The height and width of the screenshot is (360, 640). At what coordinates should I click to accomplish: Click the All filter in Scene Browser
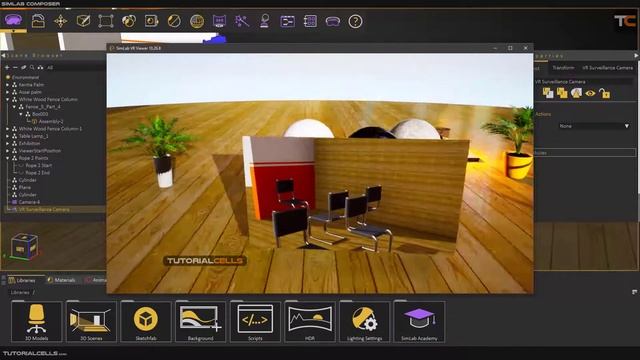click(x=50, y=67)
